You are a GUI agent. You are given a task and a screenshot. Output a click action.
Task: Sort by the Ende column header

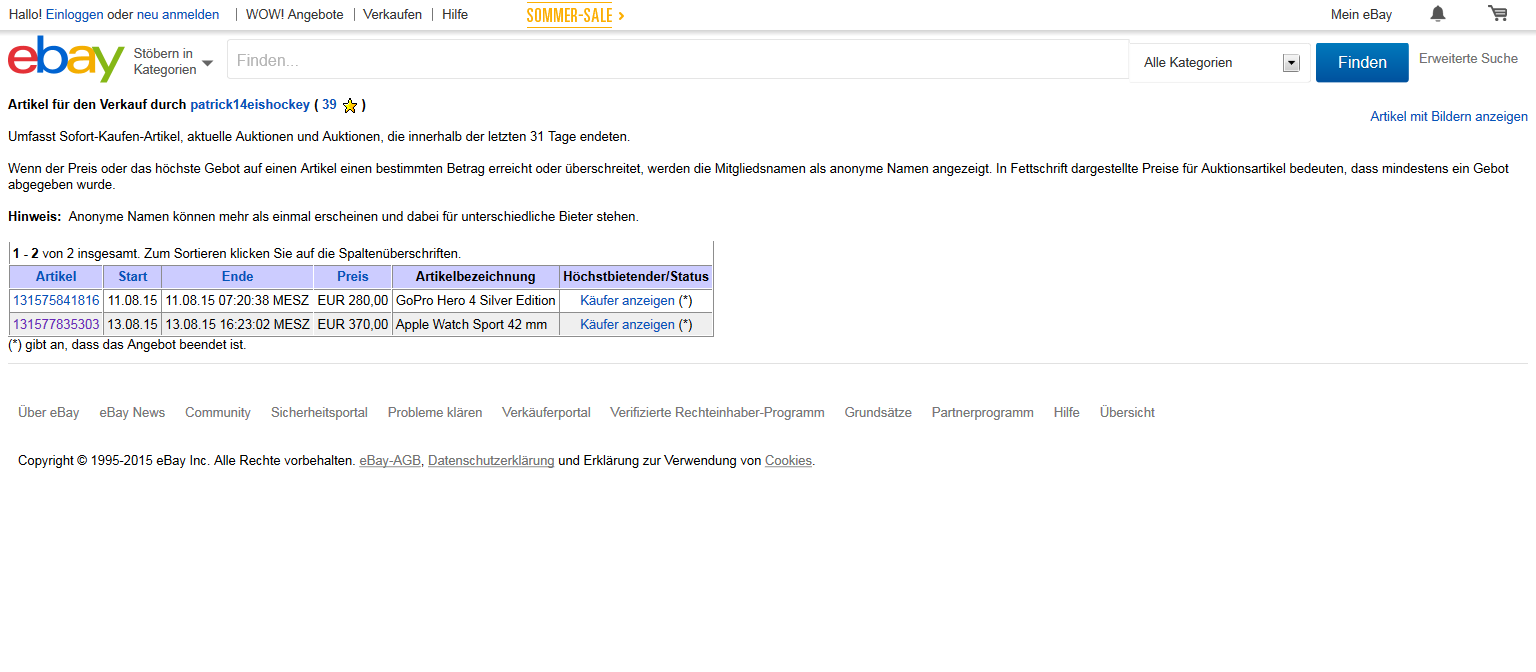(238, 277)
